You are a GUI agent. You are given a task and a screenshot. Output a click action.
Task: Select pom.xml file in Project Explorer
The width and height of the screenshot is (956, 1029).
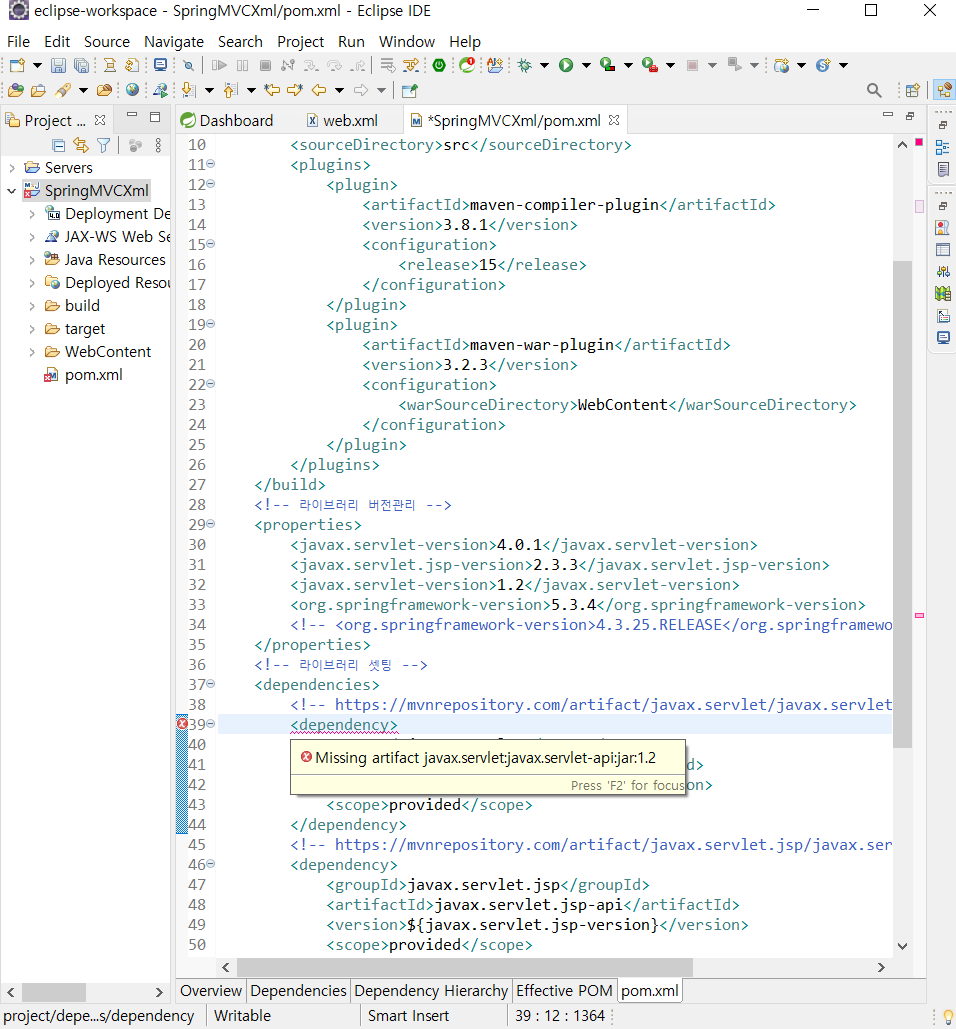93,375
